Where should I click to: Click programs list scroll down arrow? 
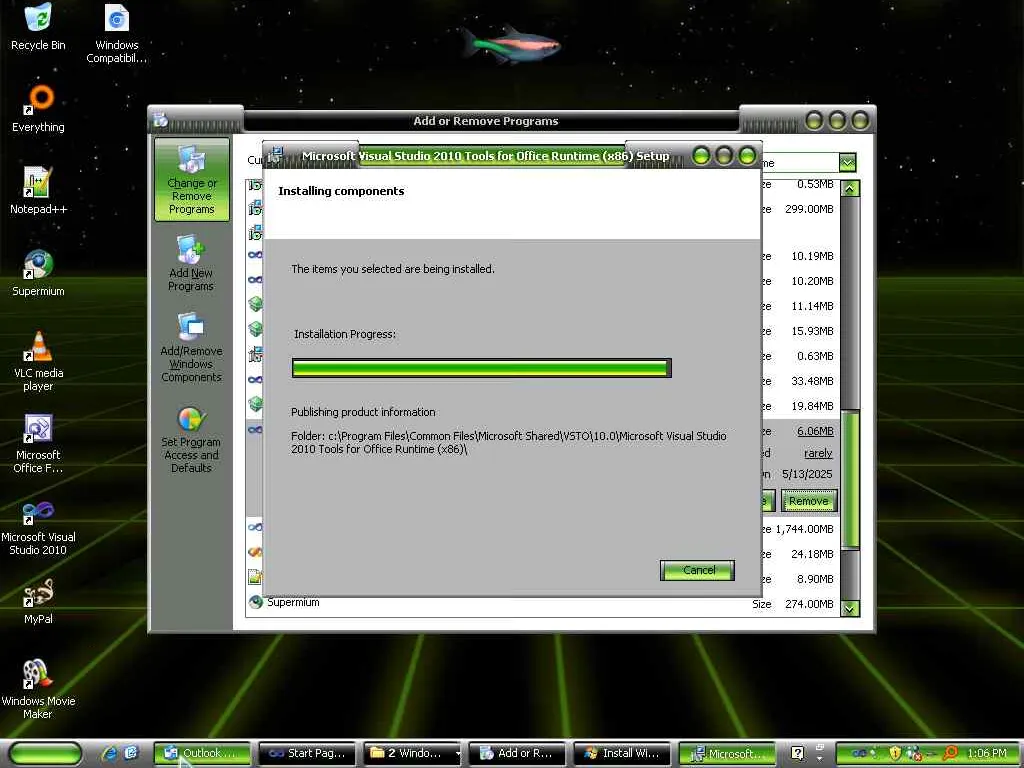(850, 609)
